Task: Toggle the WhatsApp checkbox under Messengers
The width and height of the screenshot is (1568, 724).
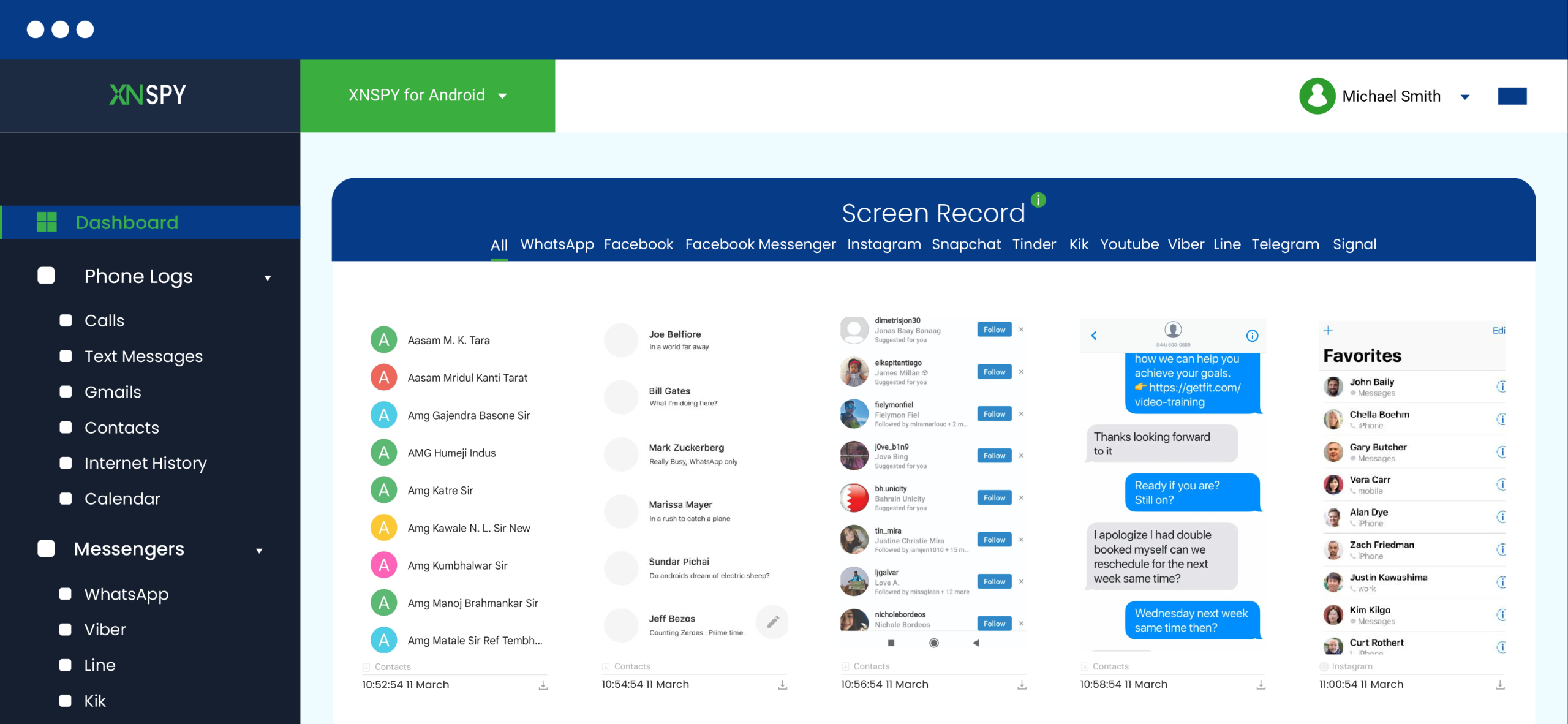Action: click(66, 594)
